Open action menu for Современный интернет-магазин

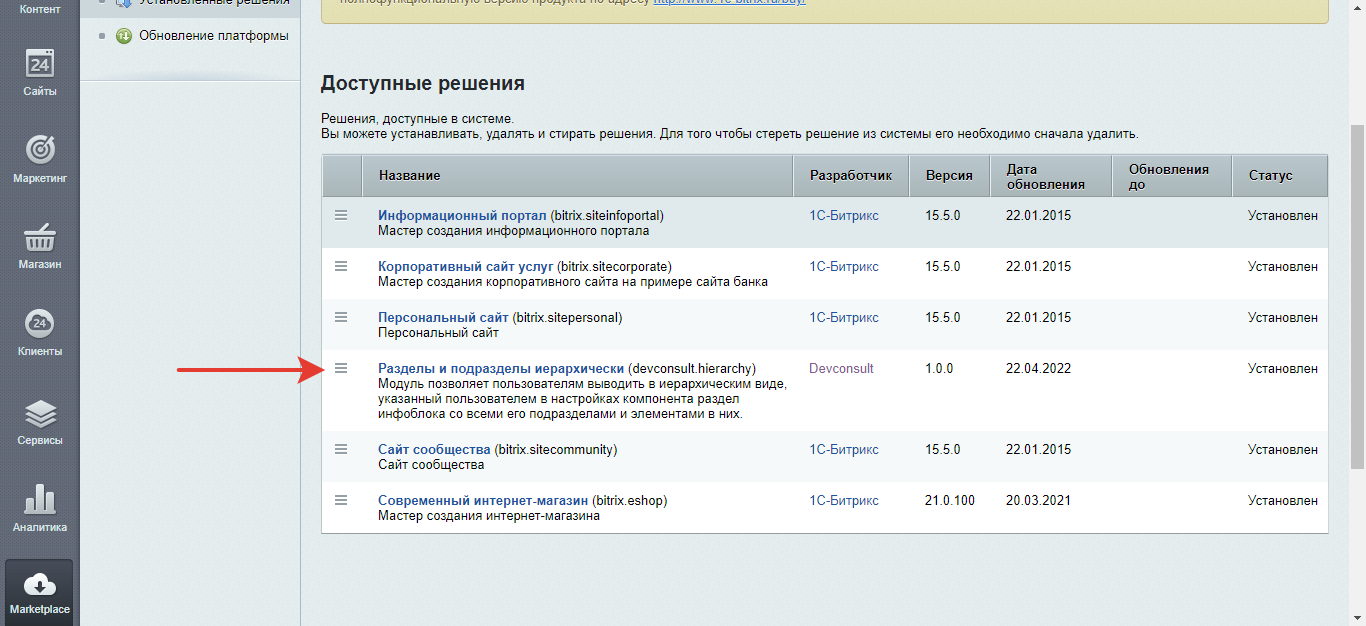point(341,500)
